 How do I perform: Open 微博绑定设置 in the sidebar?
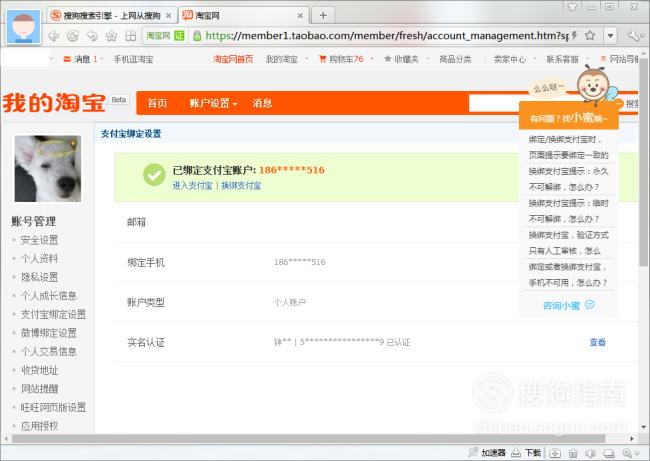point(49,333)
